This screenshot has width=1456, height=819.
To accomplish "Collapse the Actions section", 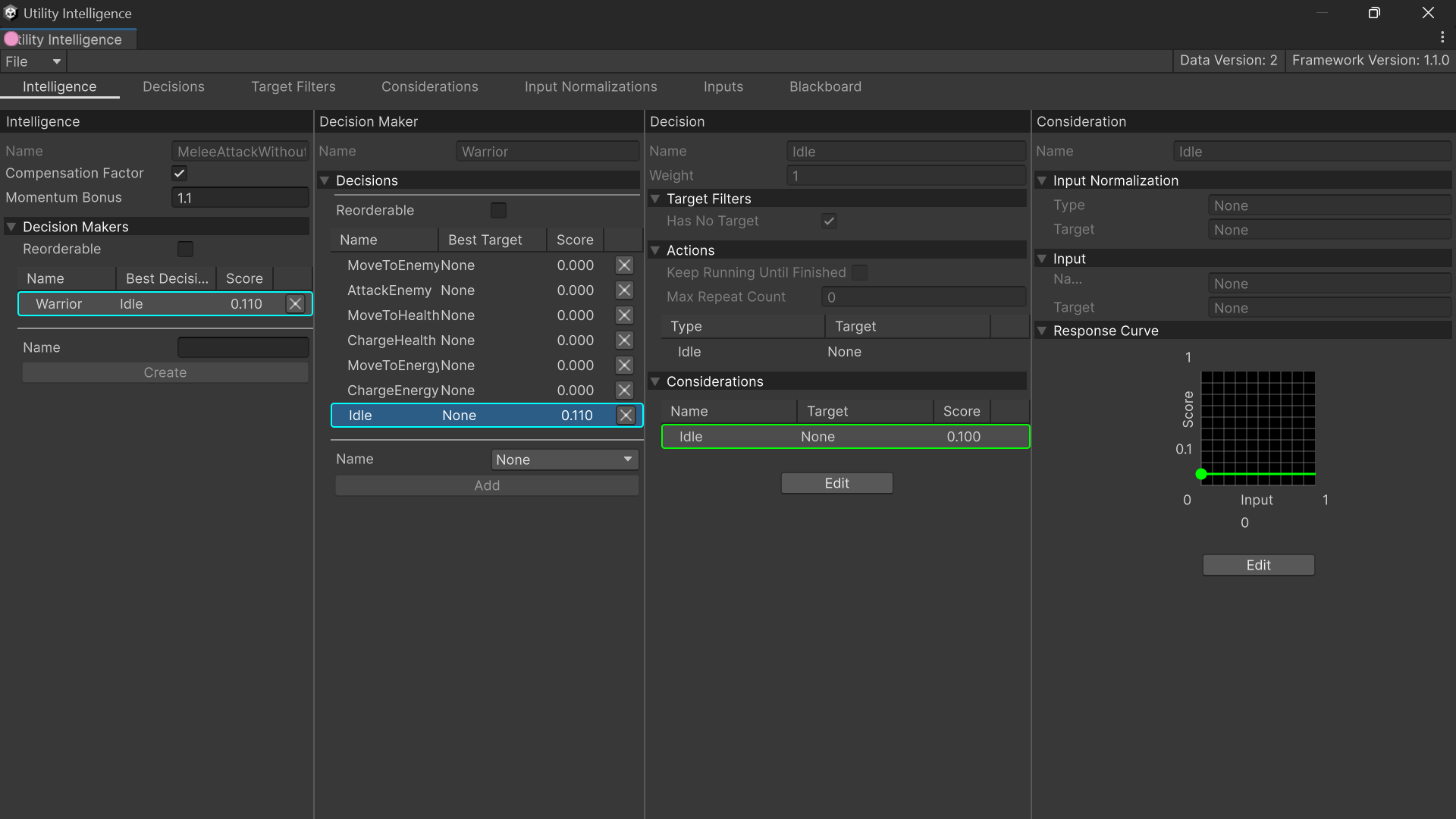I will (655, 250).
